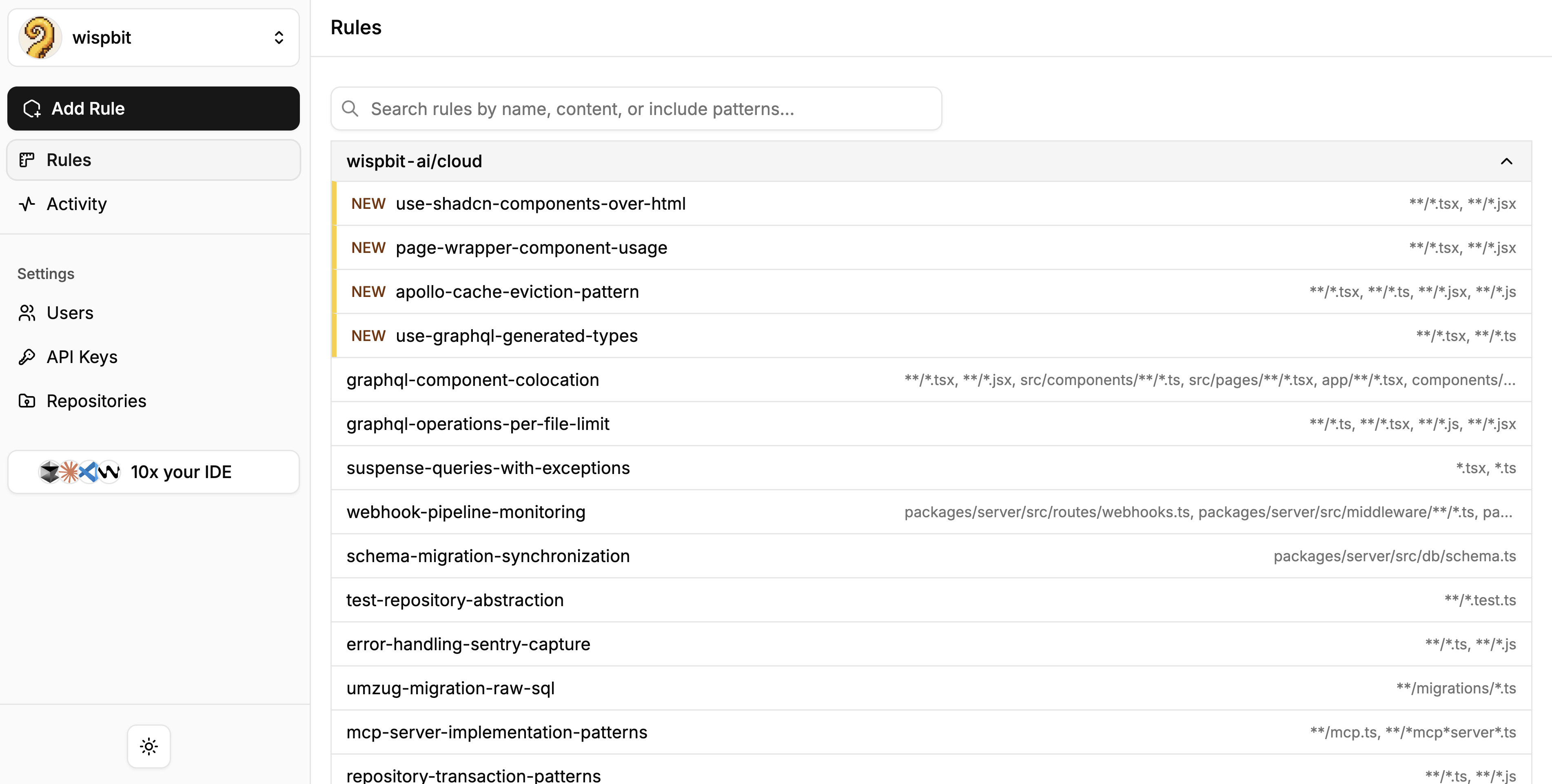Open the use-shadcn-components-over-html rule

[x=541, y=204]
